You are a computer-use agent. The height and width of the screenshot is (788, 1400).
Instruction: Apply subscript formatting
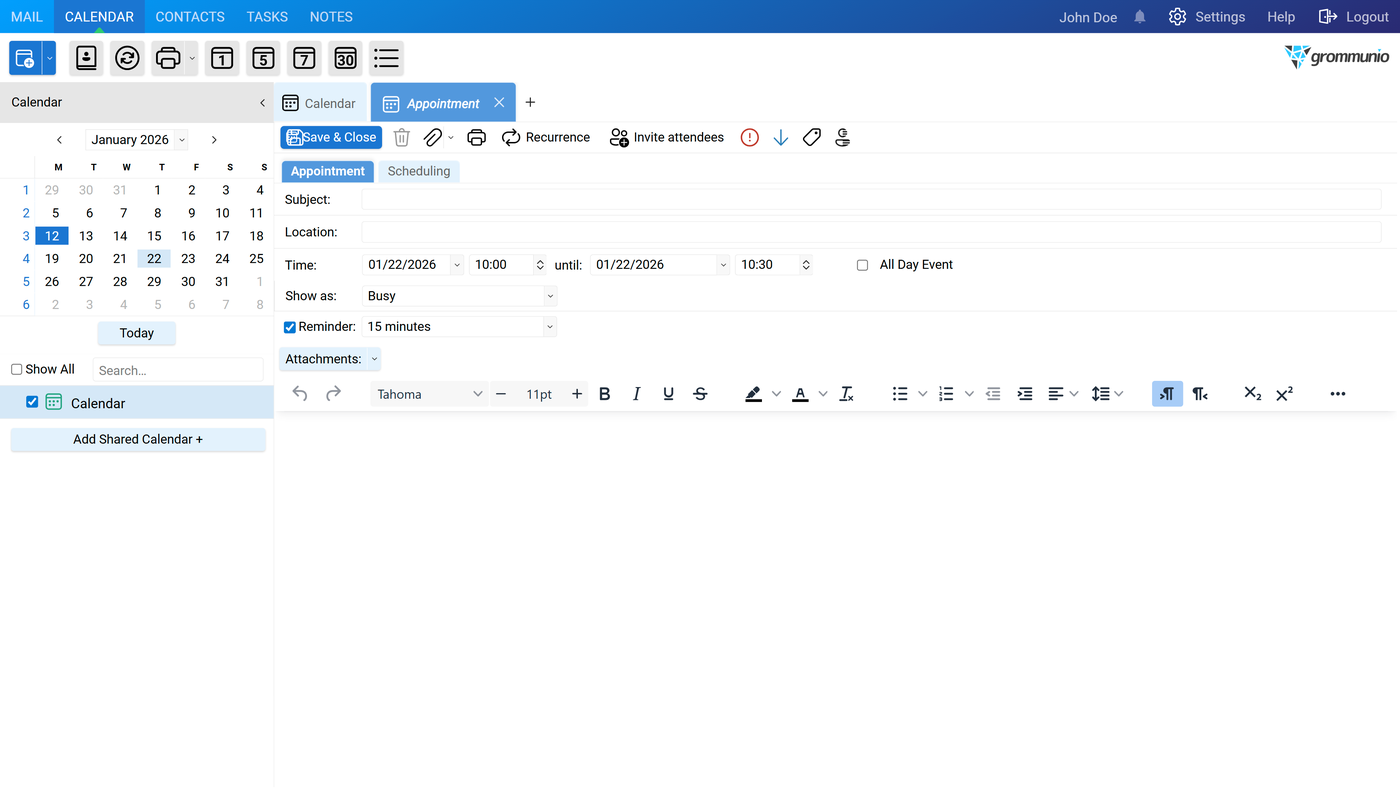tap(1252, 394)
